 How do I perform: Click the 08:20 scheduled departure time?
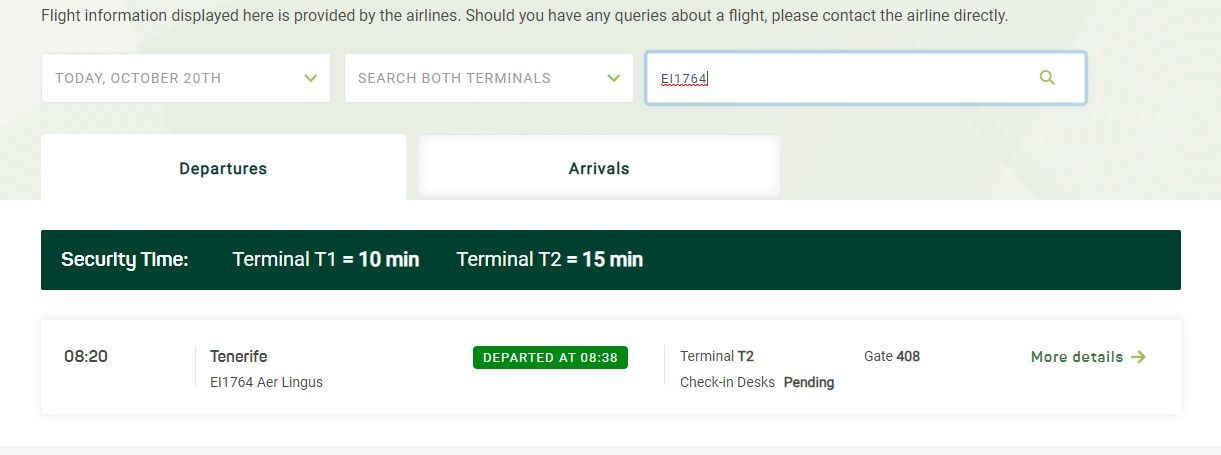click(86, 356)
